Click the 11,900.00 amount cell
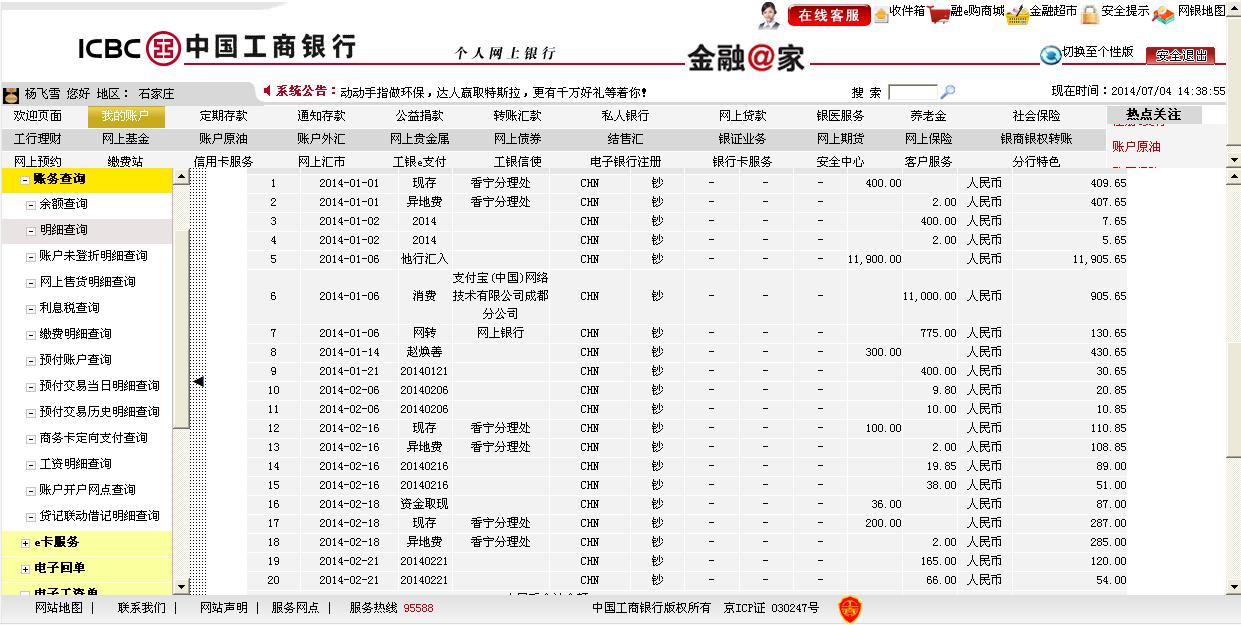The width and height of the screenshot is (1241, 625). 874,259
